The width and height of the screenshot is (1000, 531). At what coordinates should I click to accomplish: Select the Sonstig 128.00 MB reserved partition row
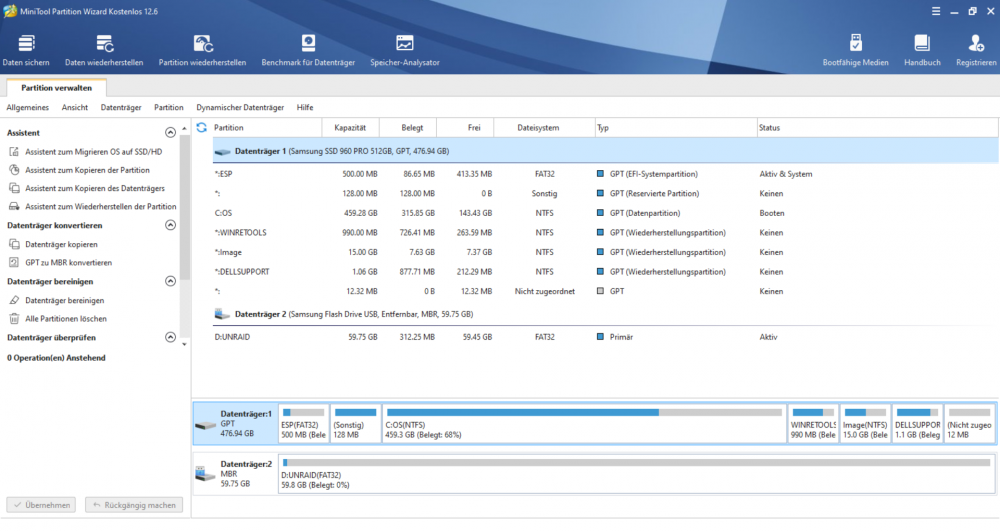(605, 194)
